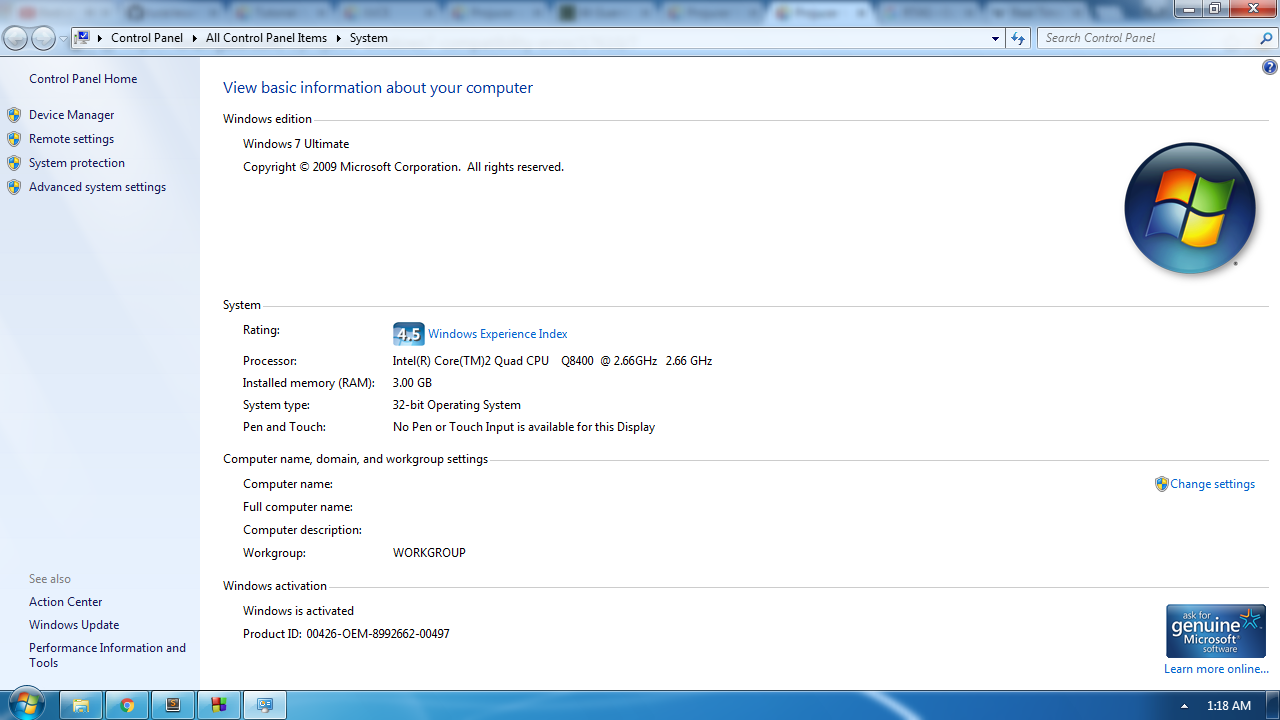Viewport: 1280px width, 720px height.
Task: Refresh the System page
Action: pyautogui.click(x=1018, y=38)
